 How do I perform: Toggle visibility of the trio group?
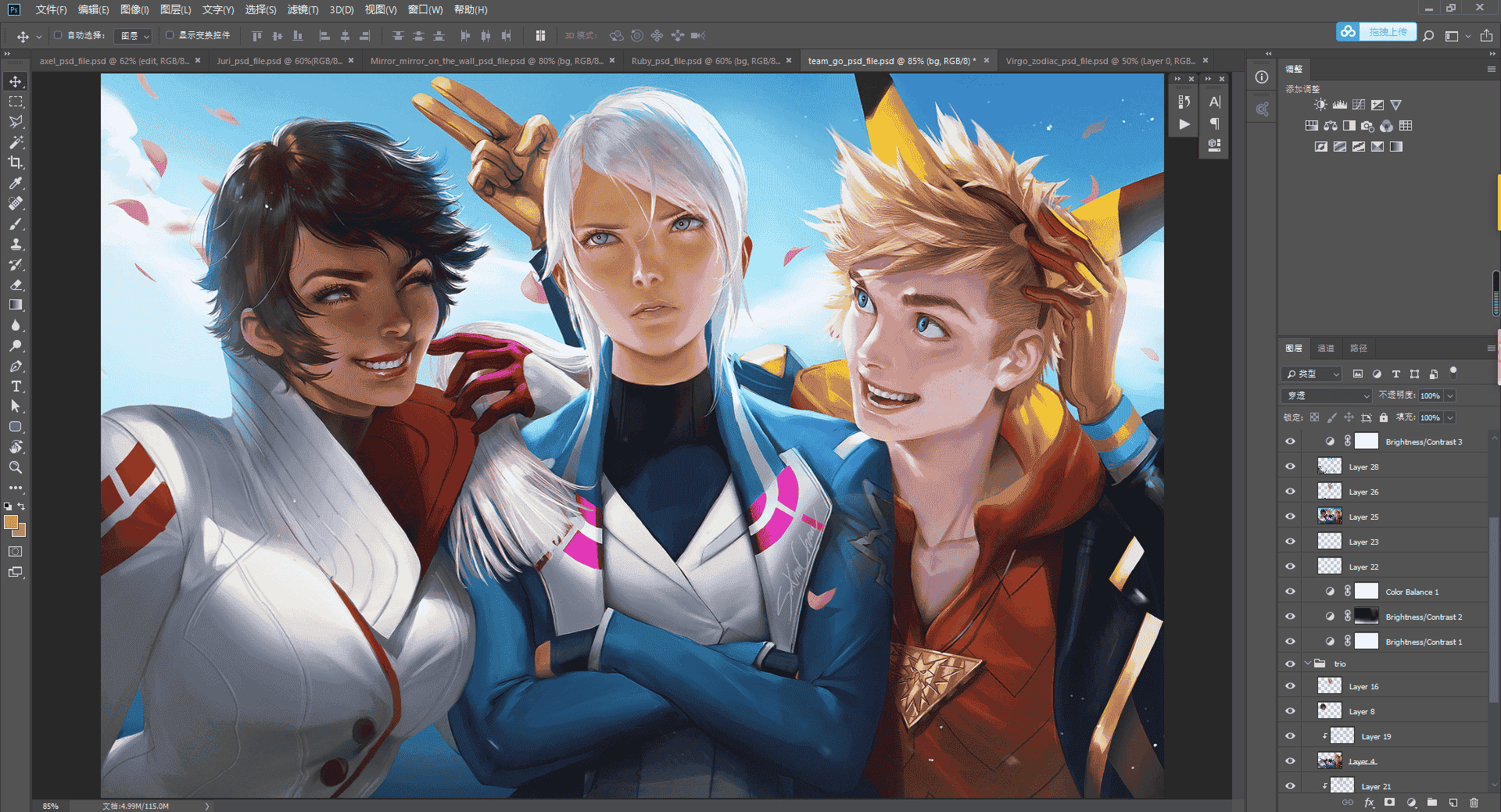click(1290, 664)
